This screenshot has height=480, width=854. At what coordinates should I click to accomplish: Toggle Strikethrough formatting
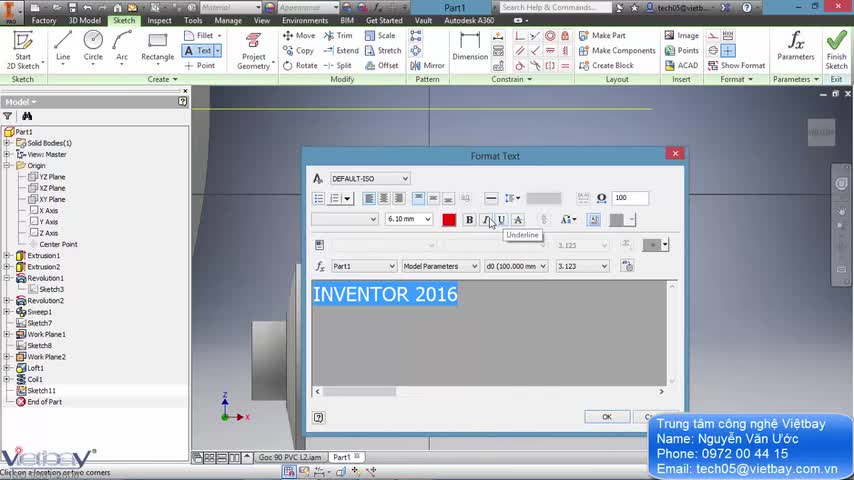click(x=518, y=220)
